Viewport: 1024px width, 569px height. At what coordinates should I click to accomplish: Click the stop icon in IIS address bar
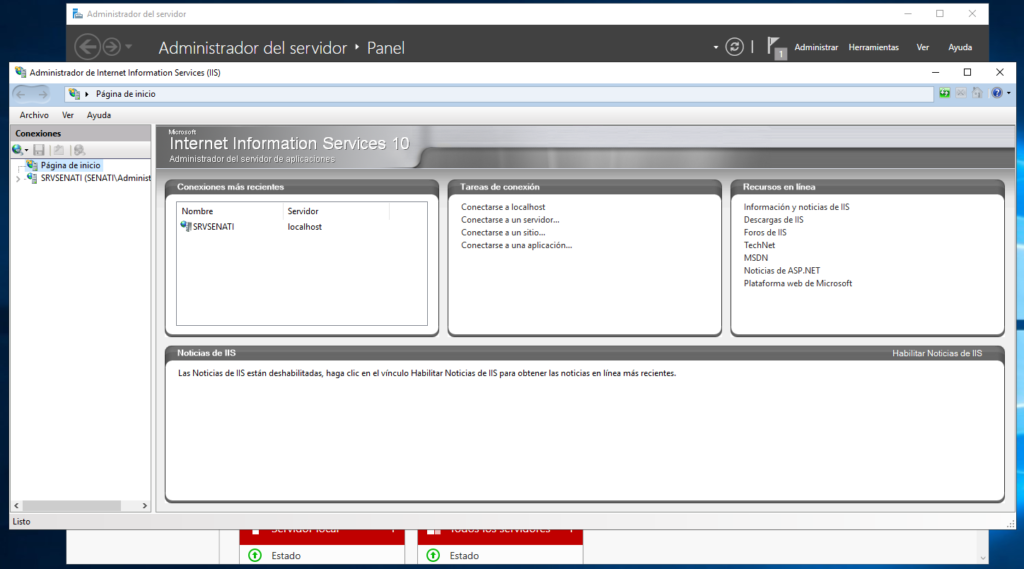[961, 93]
